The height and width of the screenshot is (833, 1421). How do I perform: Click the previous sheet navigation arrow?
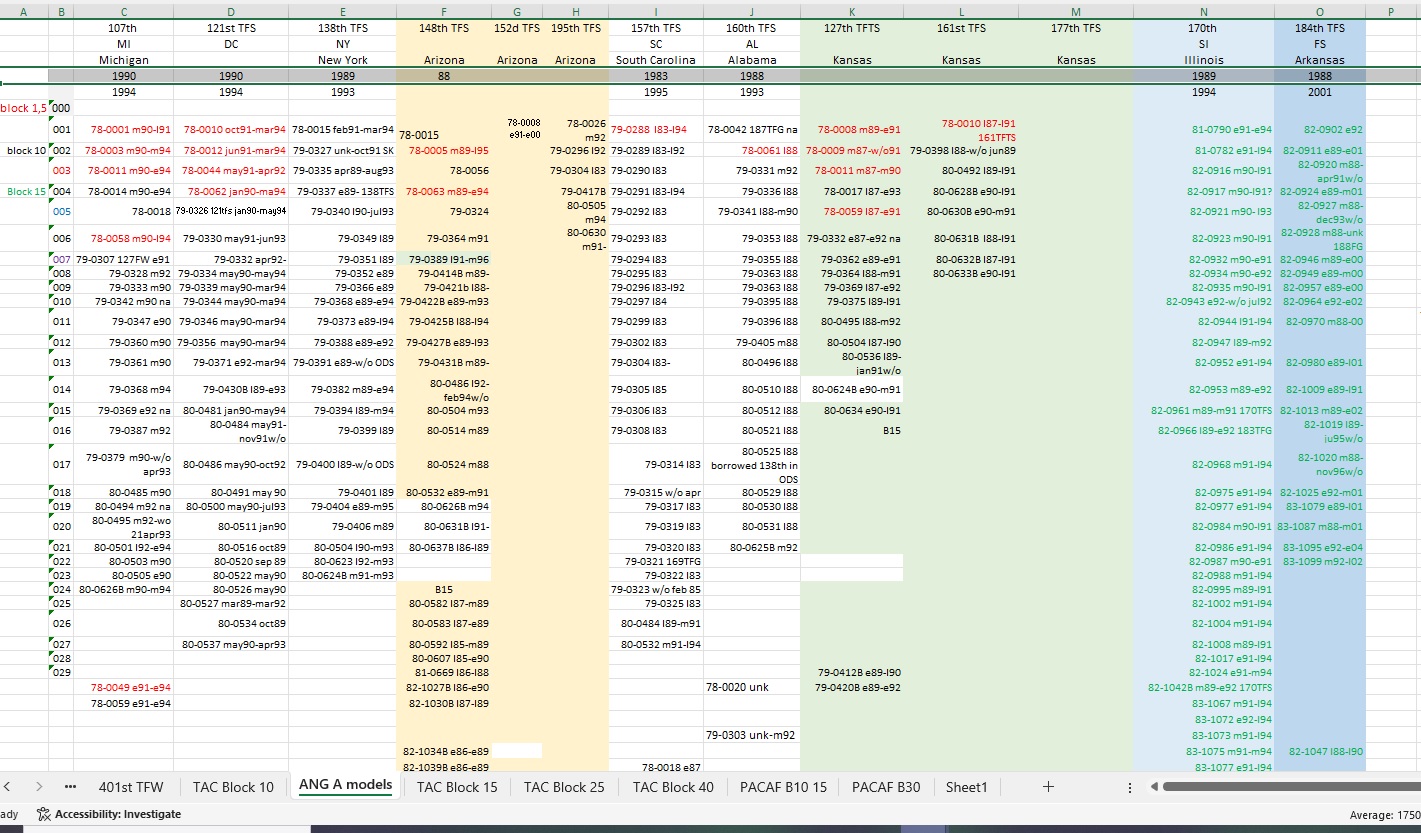[8, 787]
